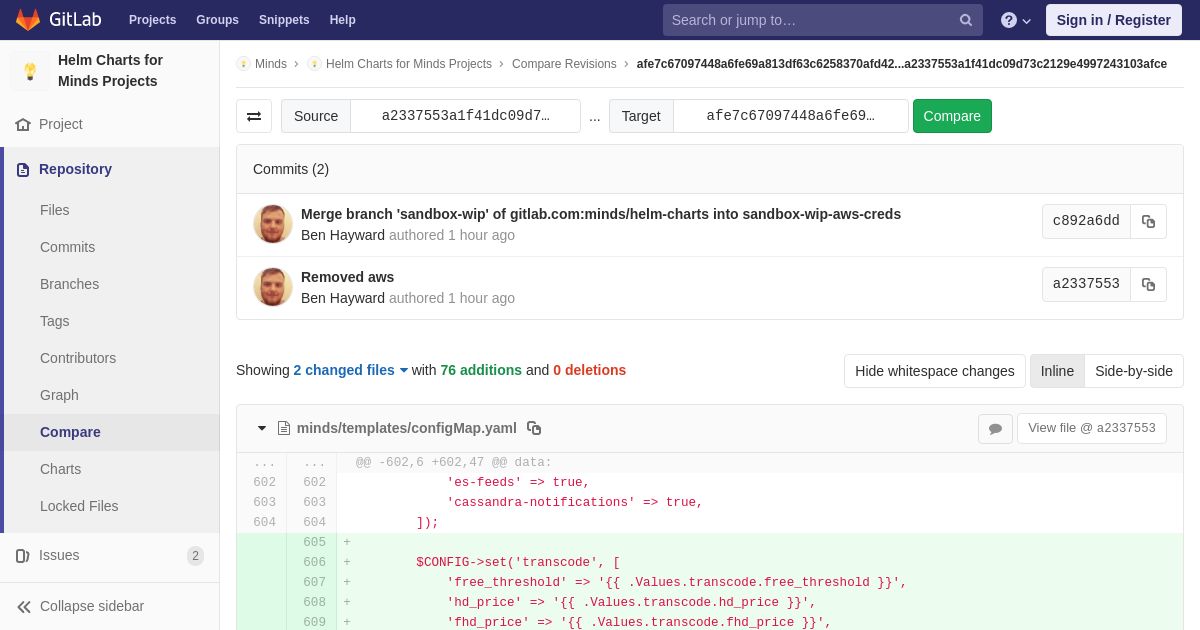1200x630 pixels.
Task: Open the Target revision dropdown
Action: point(790,116)
